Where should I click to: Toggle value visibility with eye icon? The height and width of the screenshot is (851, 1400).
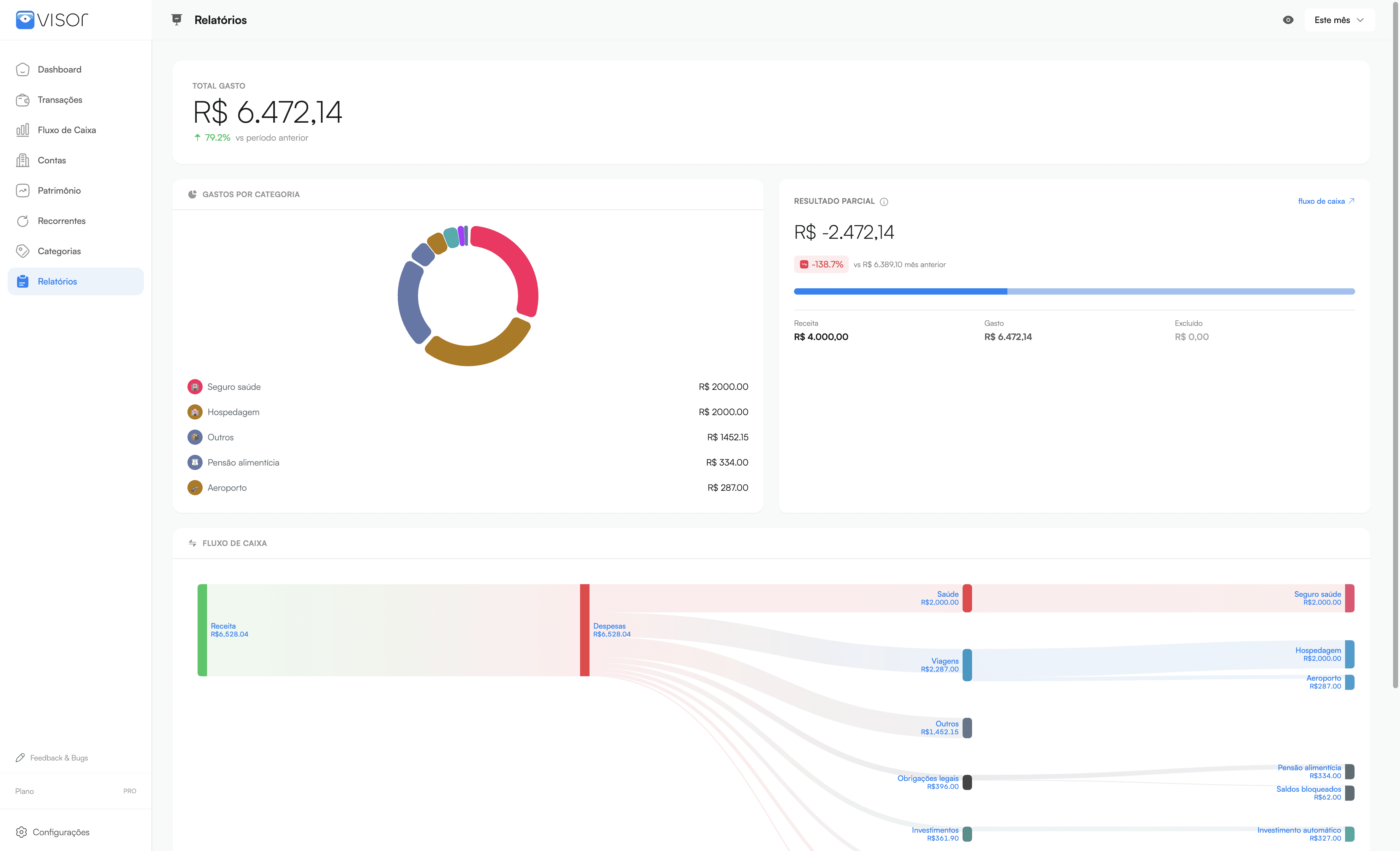[x=1288, y=20]
